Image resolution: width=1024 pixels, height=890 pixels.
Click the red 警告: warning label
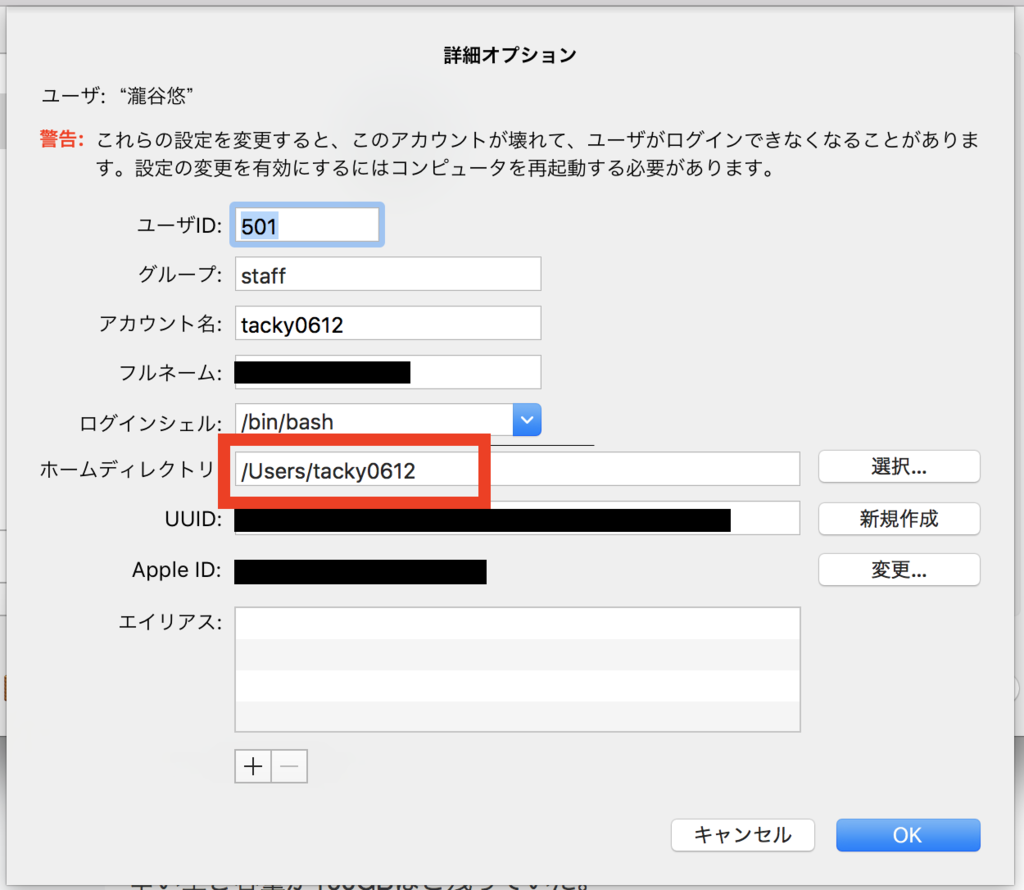click(61, 138)
